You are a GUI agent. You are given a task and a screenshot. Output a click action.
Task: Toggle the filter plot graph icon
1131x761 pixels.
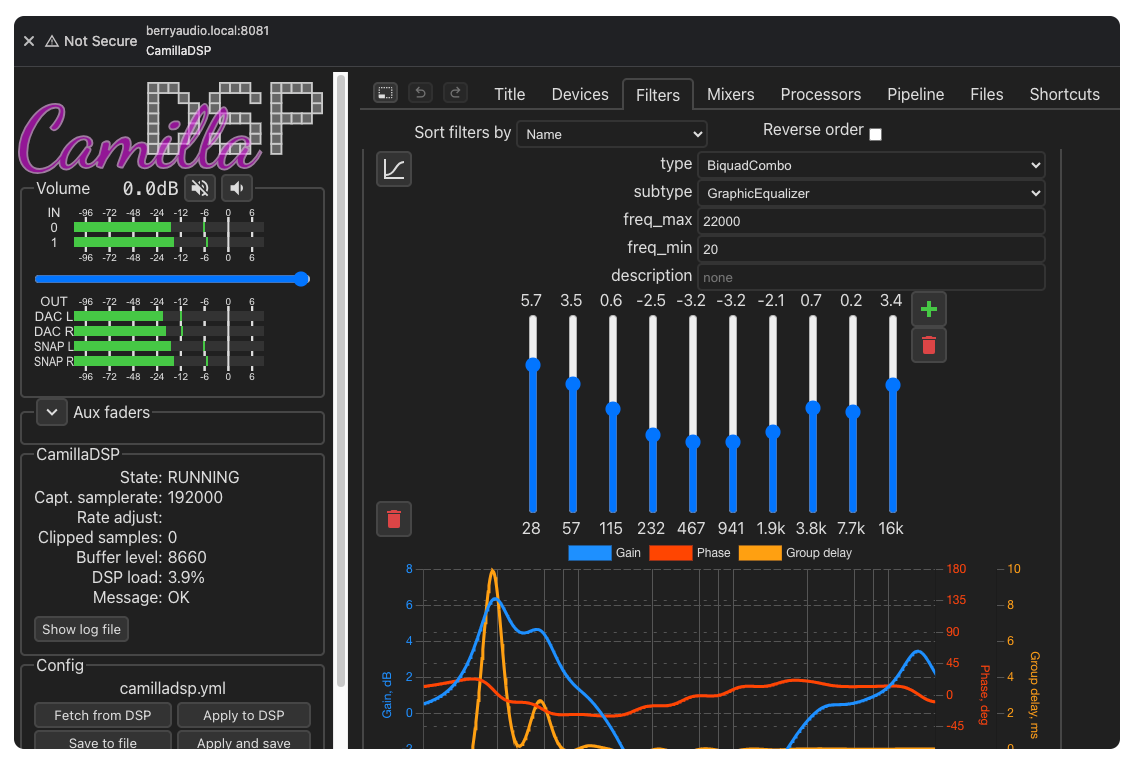click(394, 169)
